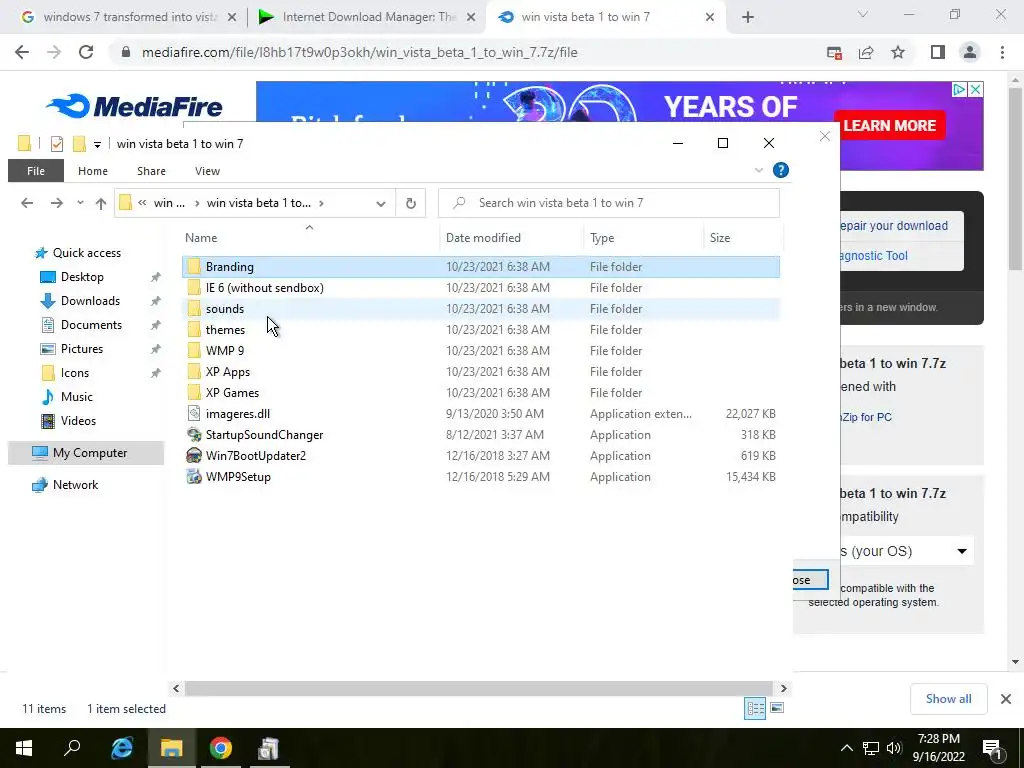1024x768 pixels.
Task: Click in Search win vista beta box
Action: coord(609,203)
